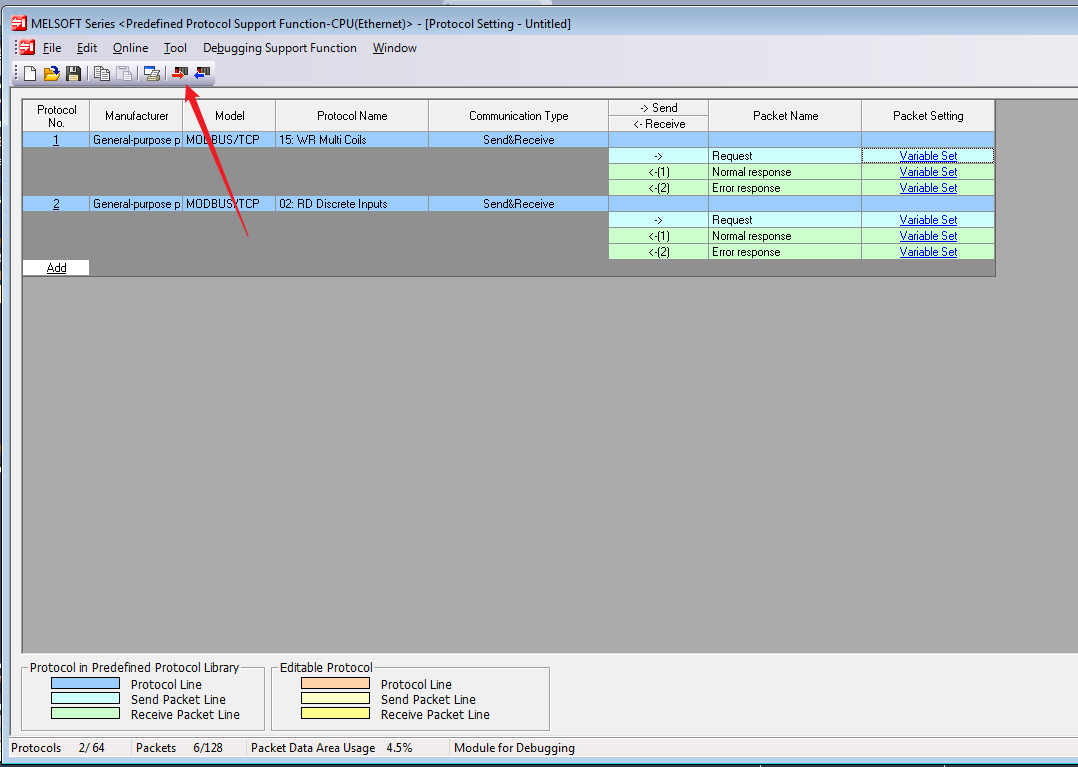Select protocol number 1 cell
The height and width of the screenshot is (767, 1078).
tap(56, 140)
